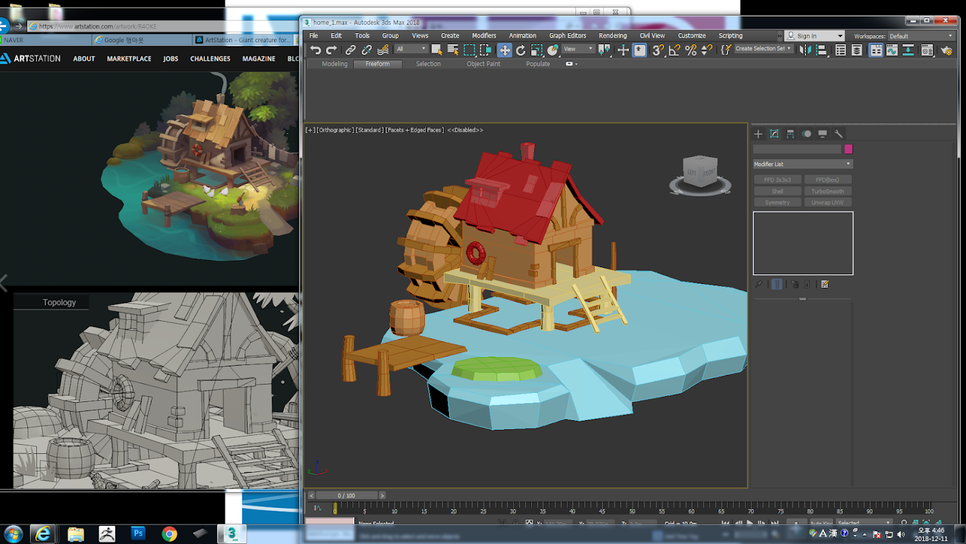The image size is (966, 544).
Task: Click the Undo arrow in main toolbar
Action: click(316, 50)
